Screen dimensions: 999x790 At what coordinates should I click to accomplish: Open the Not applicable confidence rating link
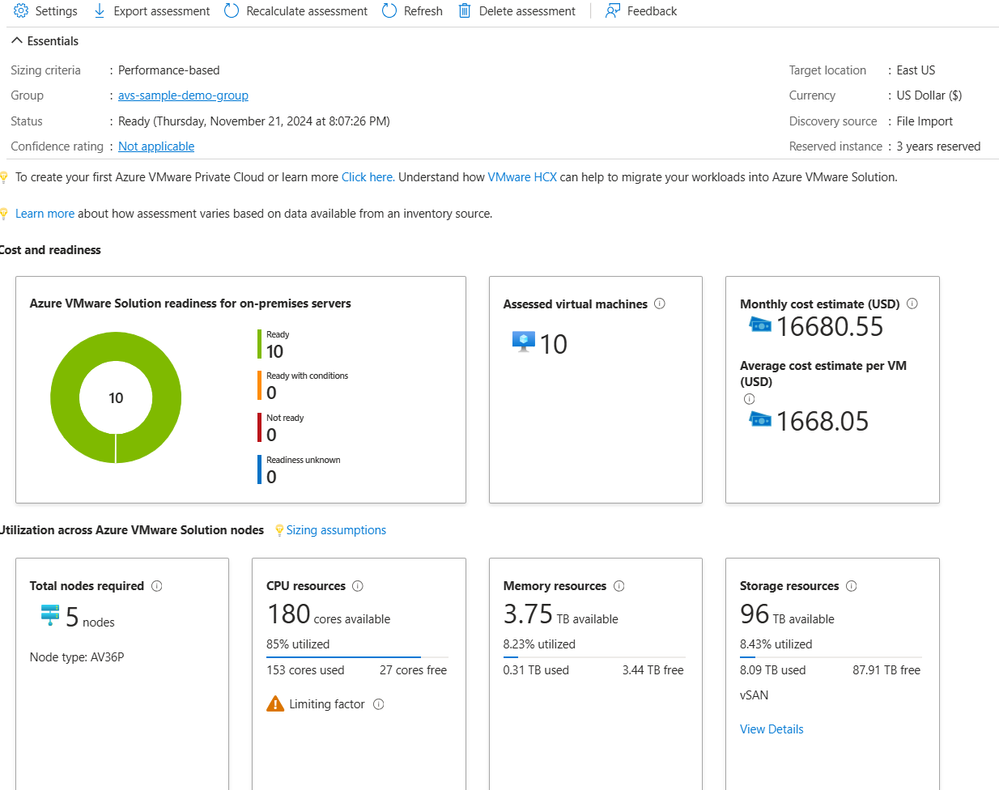156,147
